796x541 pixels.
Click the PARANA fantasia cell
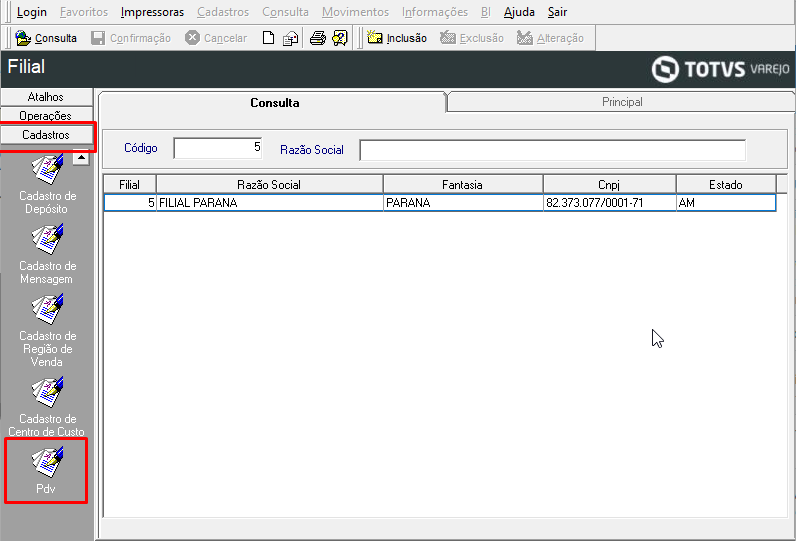tap(463, 202)
